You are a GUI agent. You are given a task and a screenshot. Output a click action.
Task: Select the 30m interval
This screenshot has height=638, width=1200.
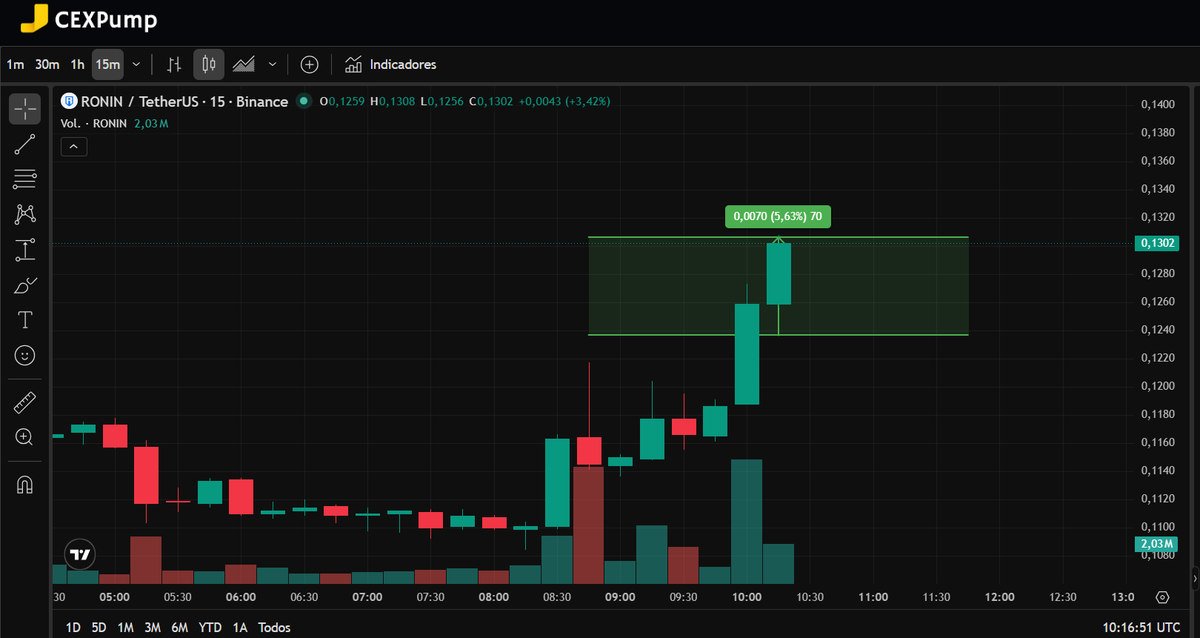[x=47, y=64]
